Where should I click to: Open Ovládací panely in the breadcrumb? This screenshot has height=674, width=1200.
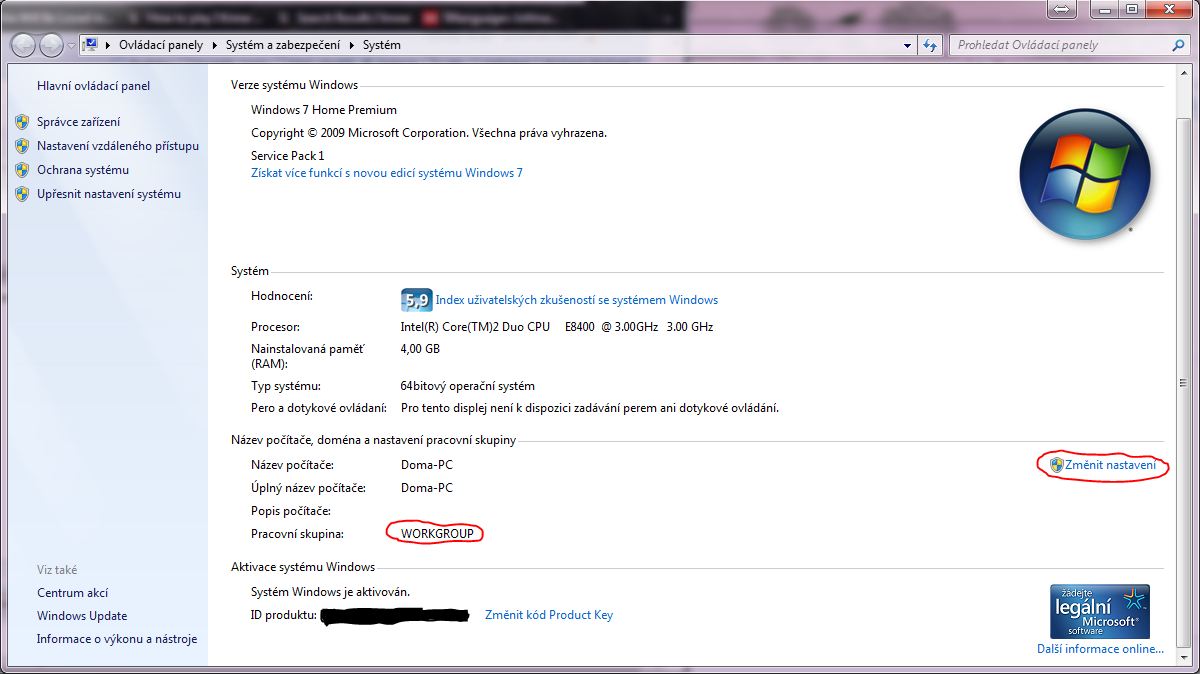(160, 45)
